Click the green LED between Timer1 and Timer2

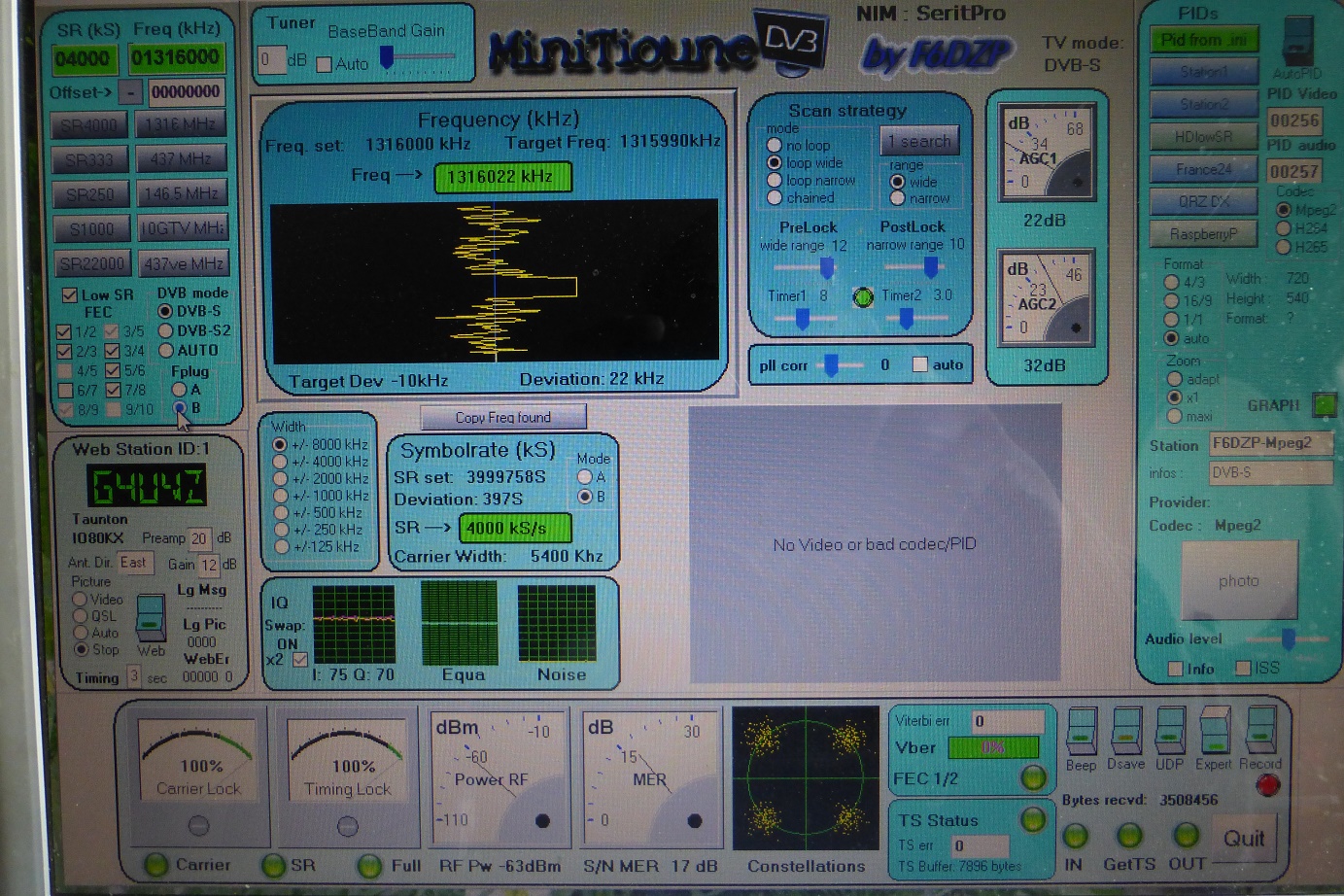[x=863, y=297]
